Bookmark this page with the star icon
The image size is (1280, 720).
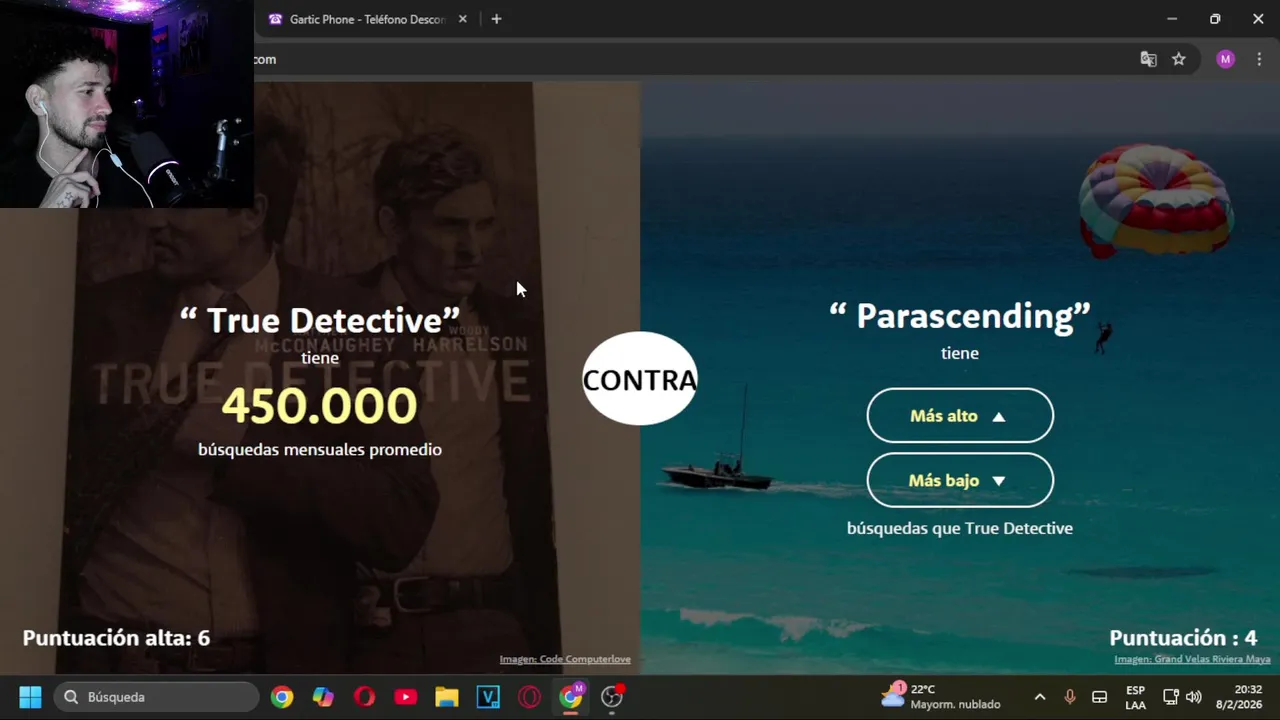1179,59
